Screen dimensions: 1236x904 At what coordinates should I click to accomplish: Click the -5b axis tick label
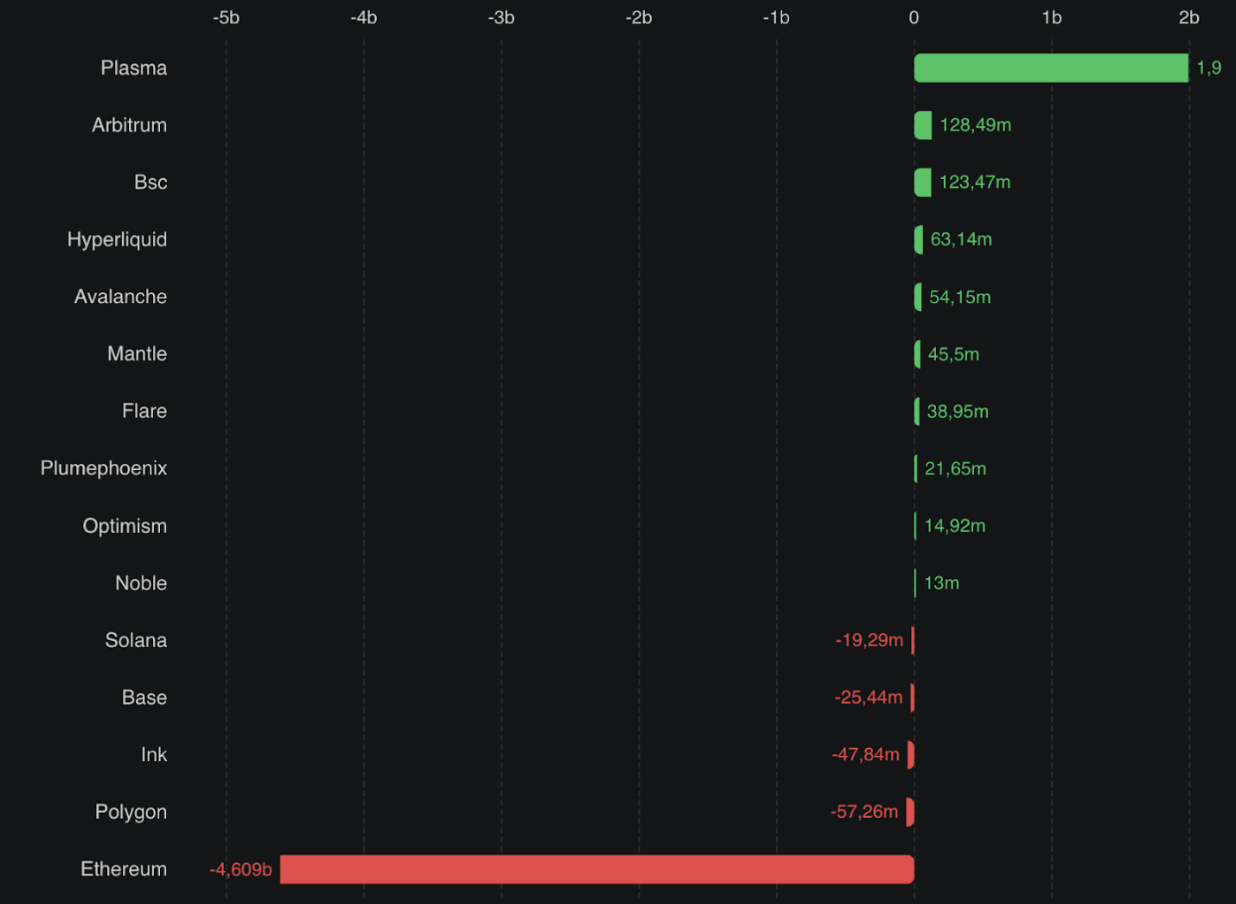(226, 18)
